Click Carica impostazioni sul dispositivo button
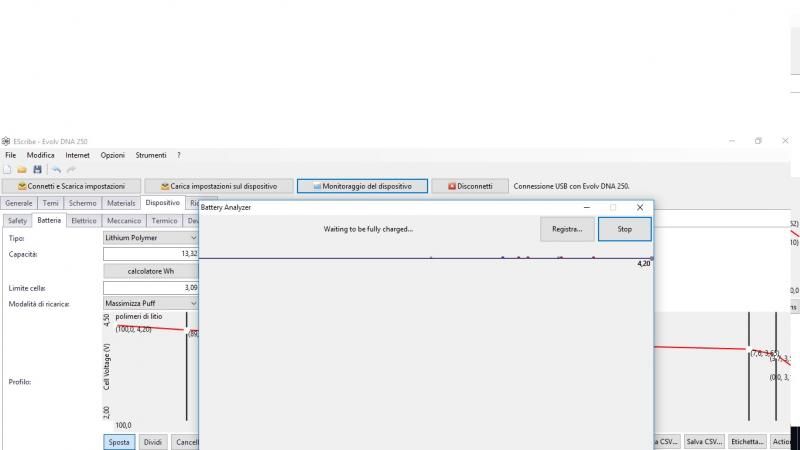The height and width of the screenshot is (450, 800). point(219,186)
